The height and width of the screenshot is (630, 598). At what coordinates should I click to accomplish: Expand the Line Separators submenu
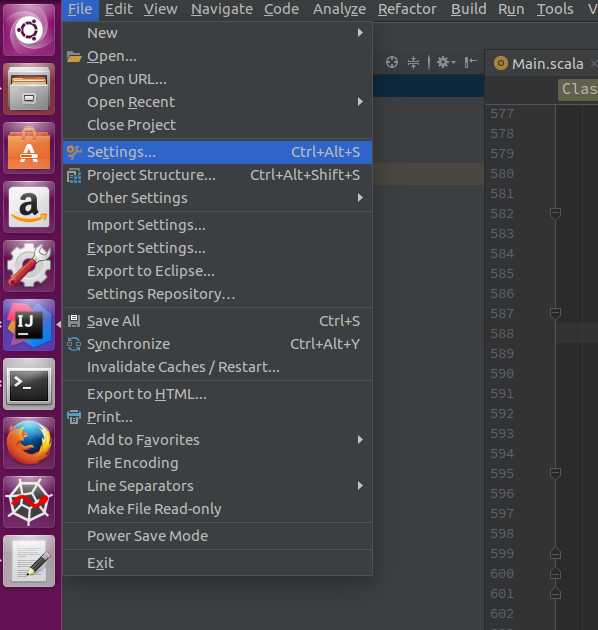218,486
